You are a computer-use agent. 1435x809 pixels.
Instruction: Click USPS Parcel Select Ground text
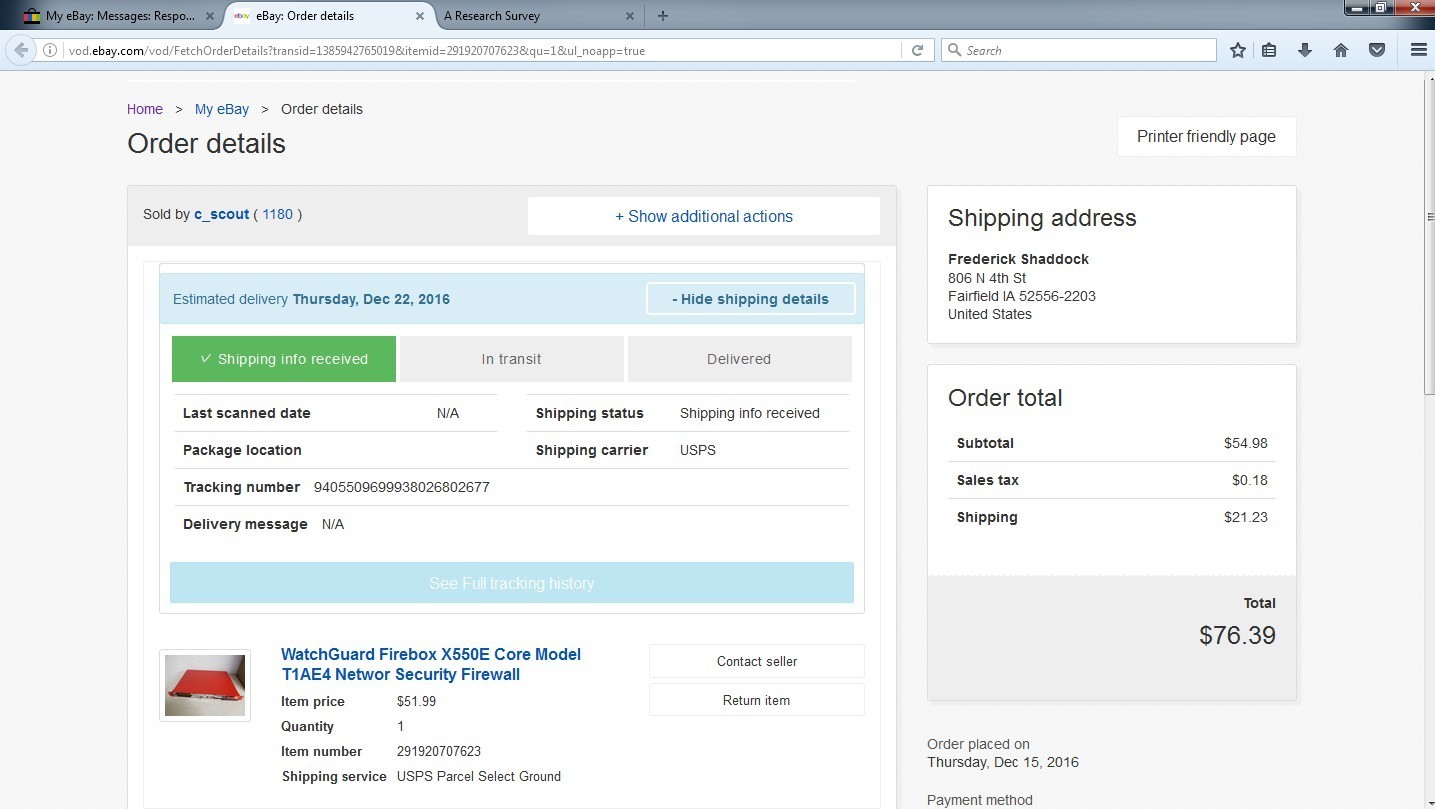click(x=479, y=776)
